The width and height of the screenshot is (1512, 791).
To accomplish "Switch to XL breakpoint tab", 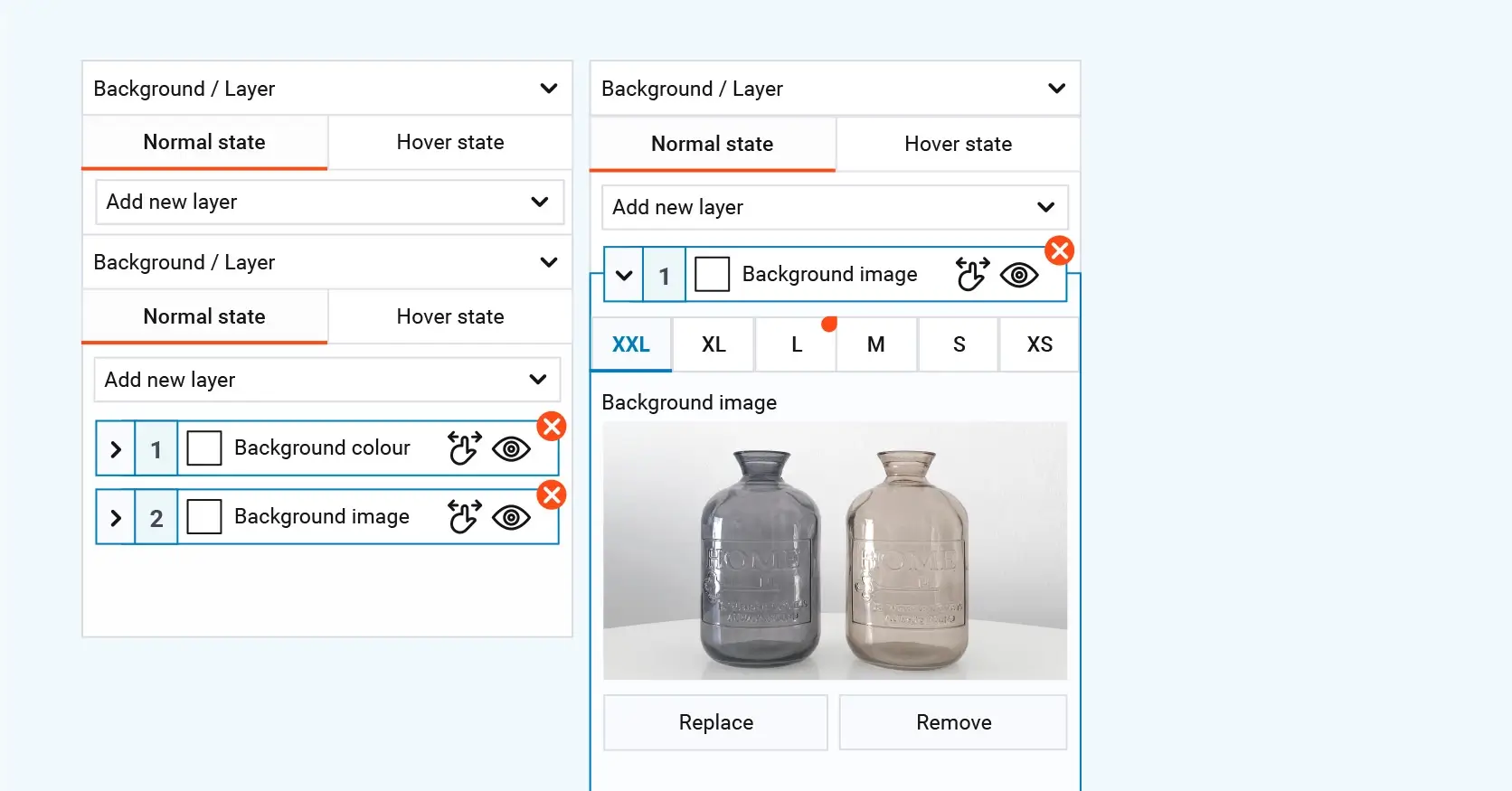I will point(713,344).
